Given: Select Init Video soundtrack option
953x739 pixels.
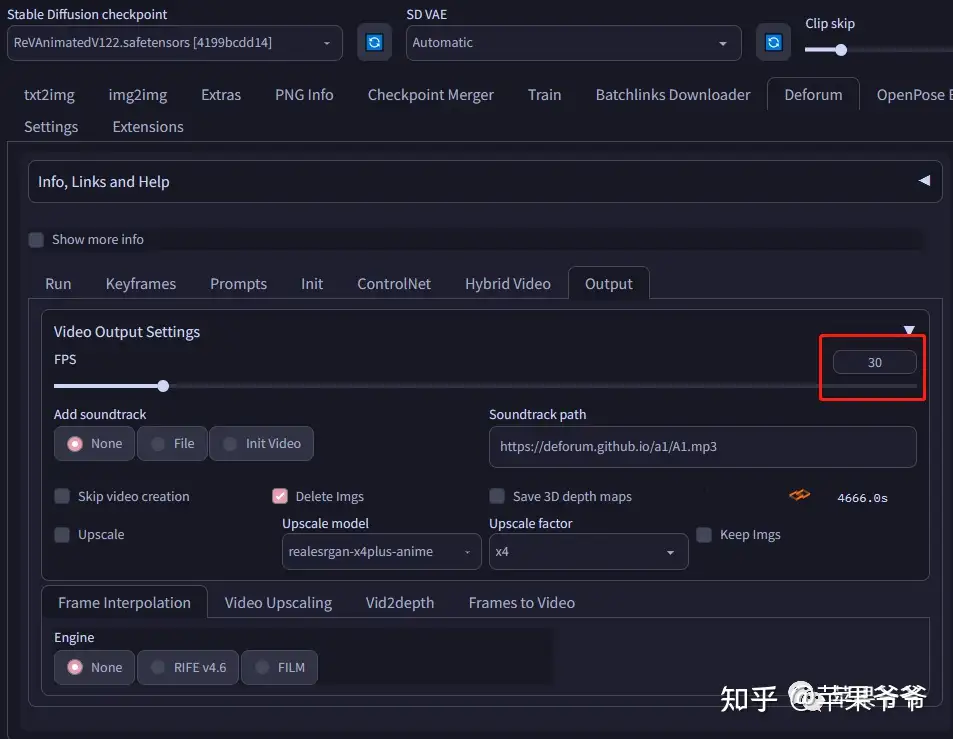Looking at the screenshot, I should (261, 444).
